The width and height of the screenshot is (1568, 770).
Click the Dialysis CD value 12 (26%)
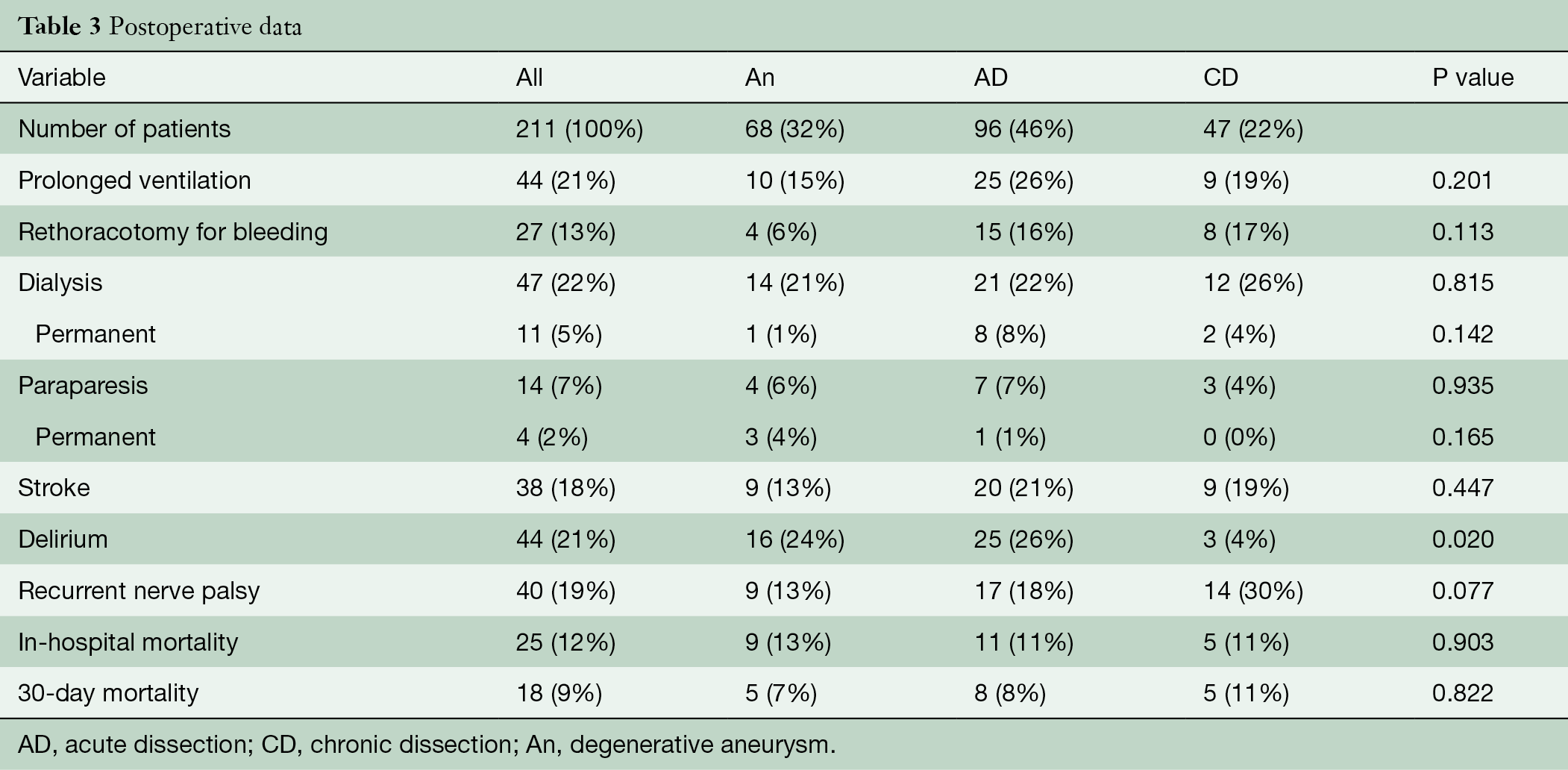click(1253, 283)
